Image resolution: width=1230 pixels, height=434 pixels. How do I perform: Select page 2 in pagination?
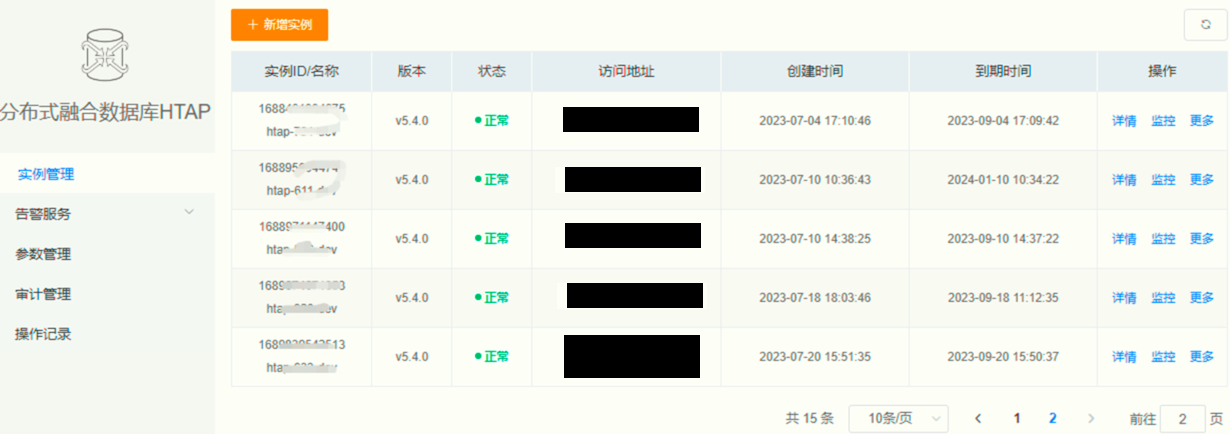pos(1053,419)
